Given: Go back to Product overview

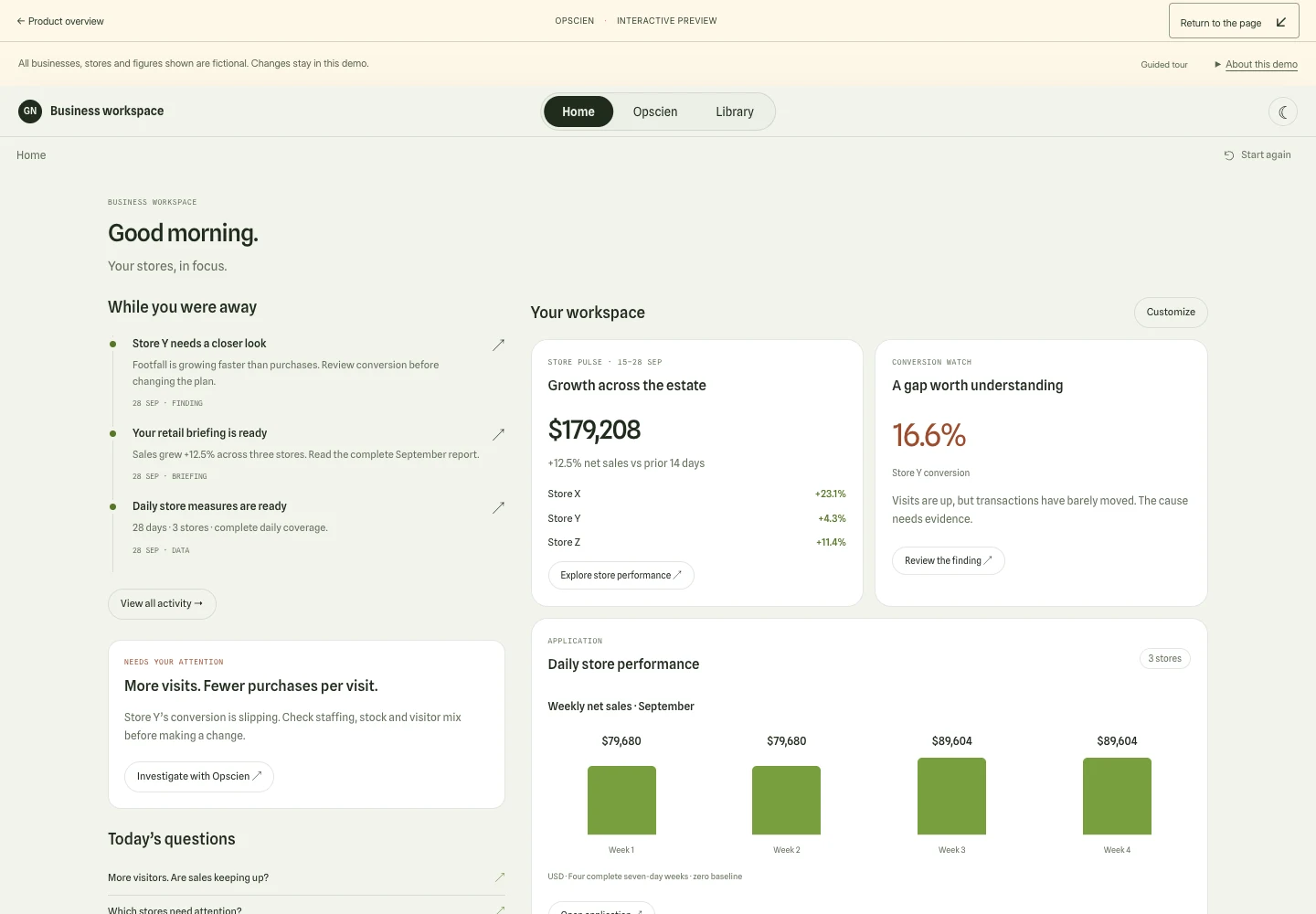Looking at the screenshot, I should click(60, 21).
